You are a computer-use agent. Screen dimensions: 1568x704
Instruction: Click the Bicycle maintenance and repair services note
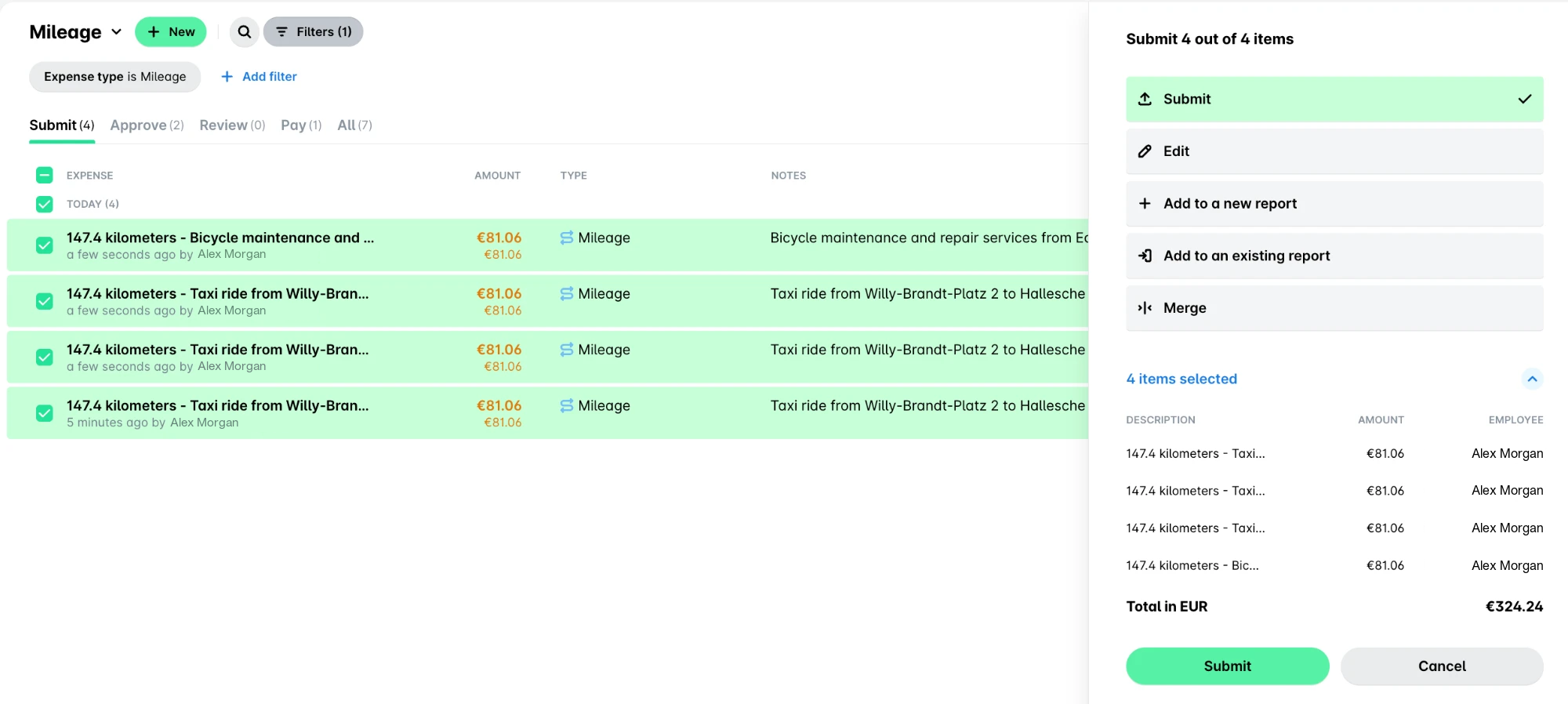tap(929, 238)
